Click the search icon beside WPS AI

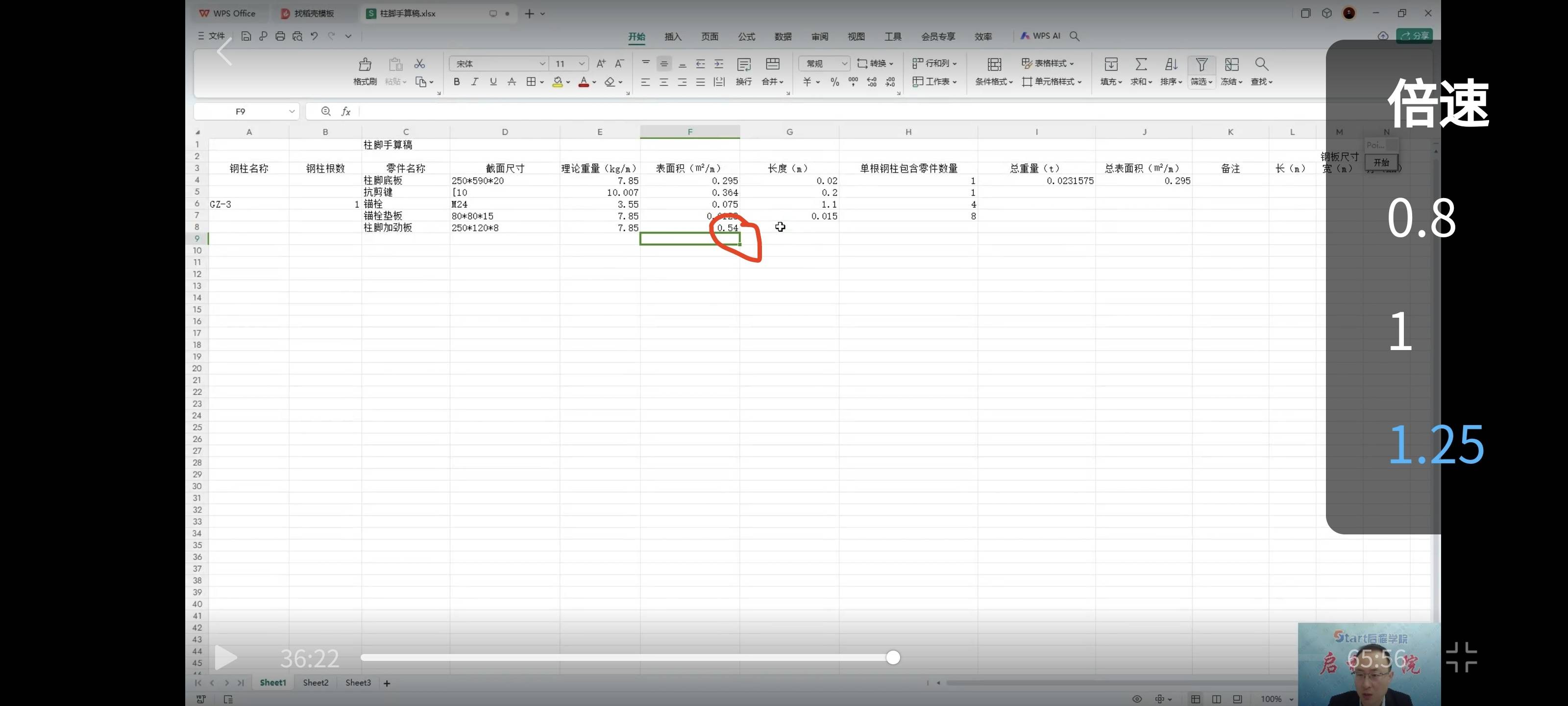(x=1075, y=36)
